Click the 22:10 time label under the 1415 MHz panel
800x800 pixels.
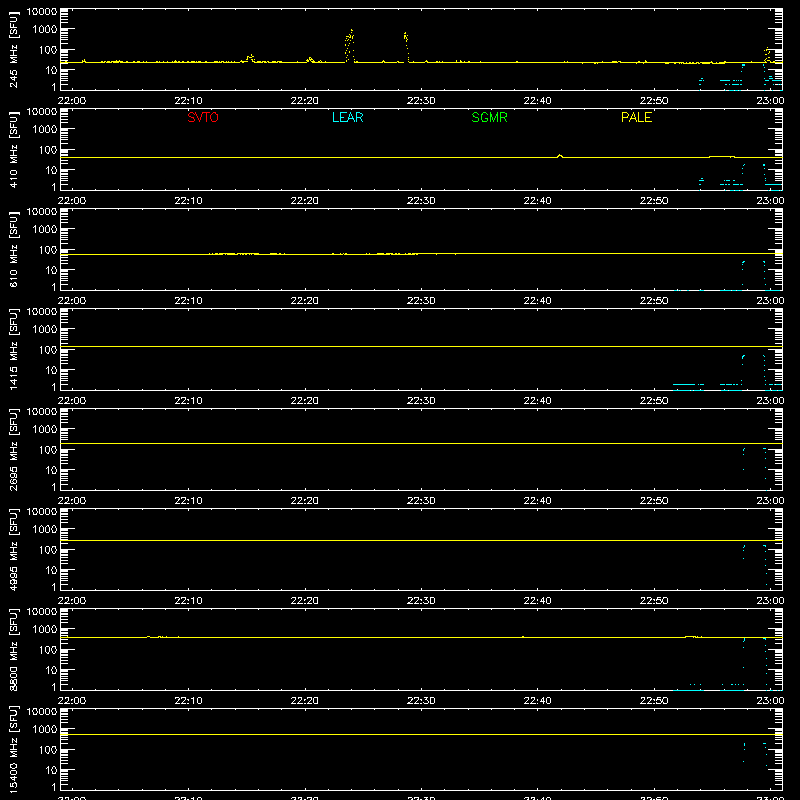click(x=188, y=401)
